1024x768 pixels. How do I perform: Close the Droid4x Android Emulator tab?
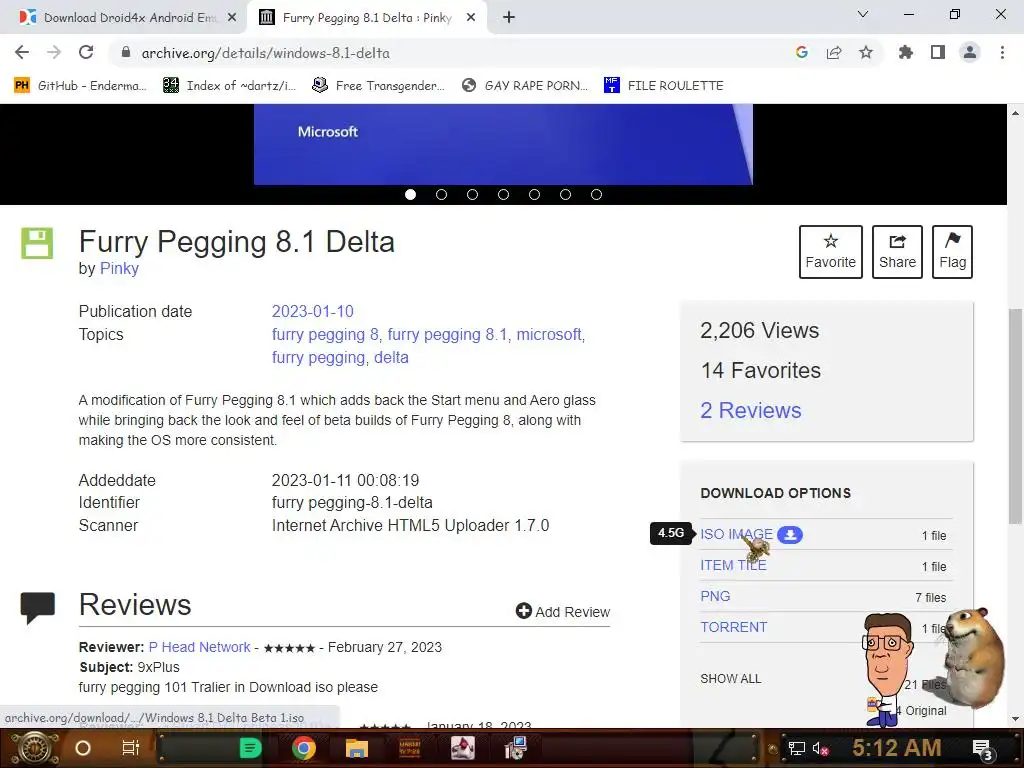tap(232, 18)
